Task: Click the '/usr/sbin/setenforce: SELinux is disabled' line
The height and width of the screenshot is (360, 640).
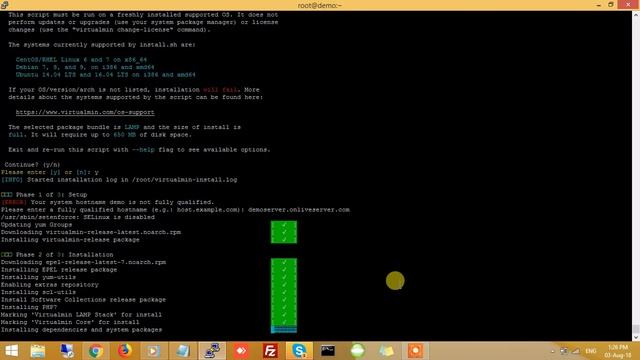Action: tap(78, 217)
